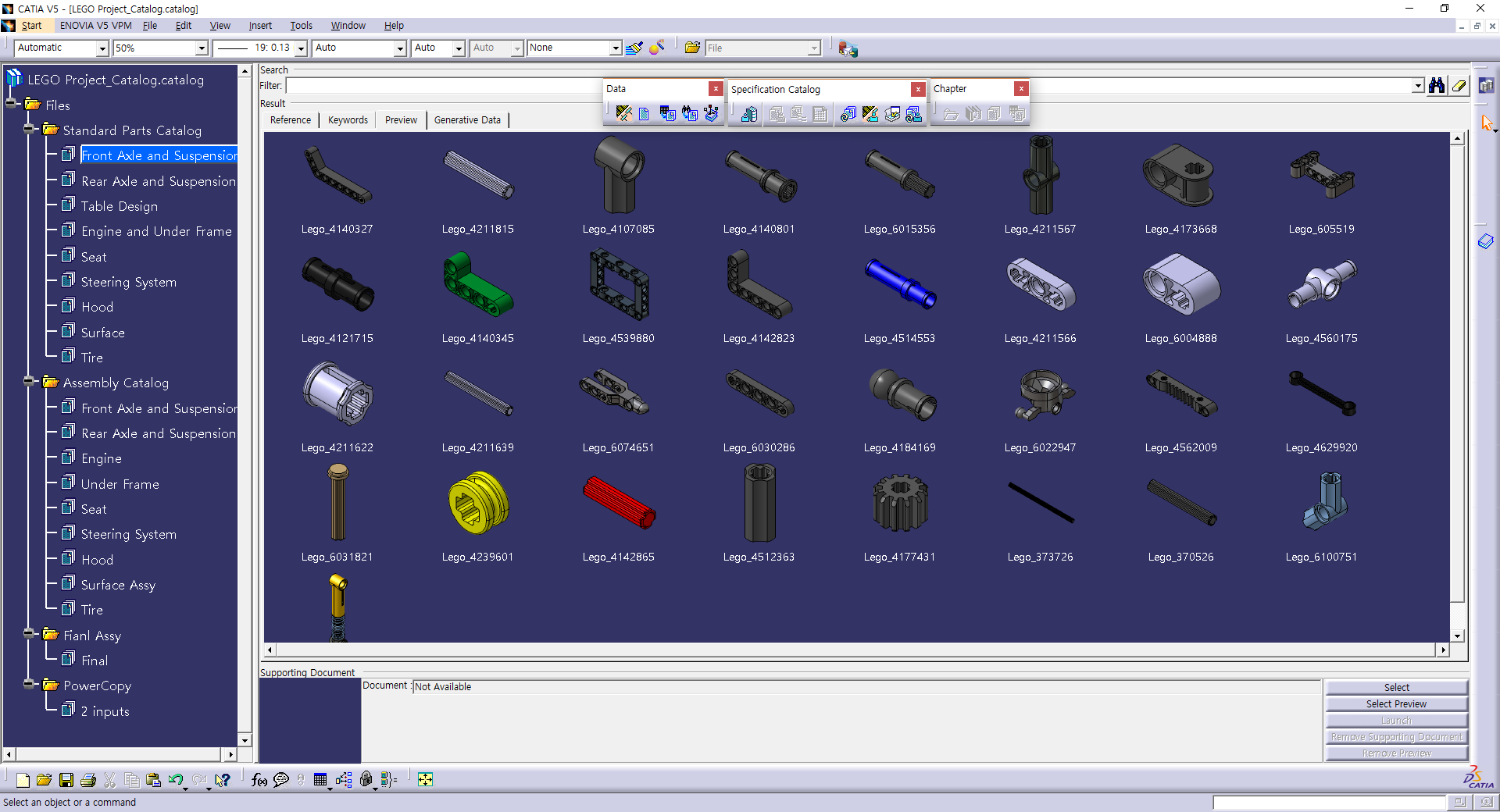Click the Paste clipboard icon
The image size is (1500, 812).
153,780
